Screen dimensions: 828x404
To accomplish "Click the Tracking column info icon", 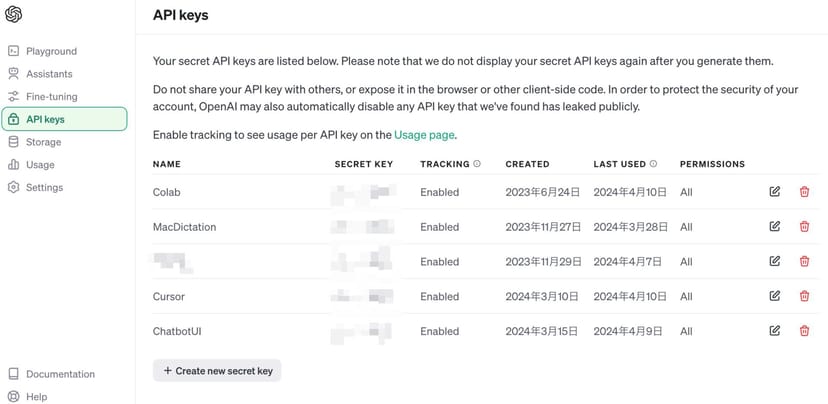I will [477, 164].
